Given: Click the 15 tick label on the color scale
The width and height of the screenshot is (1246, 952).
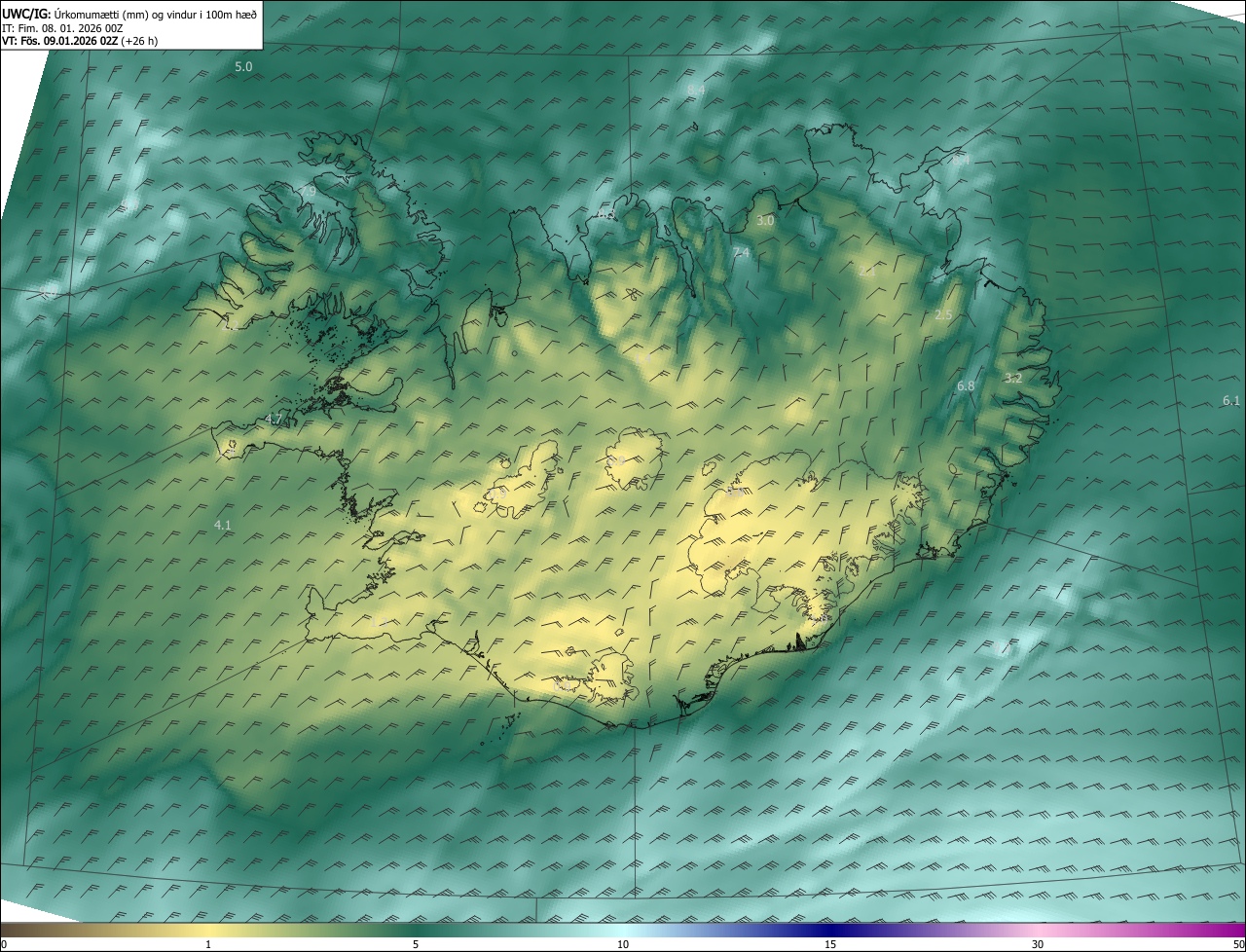Looking at the screenshot, I should (830, 944).
